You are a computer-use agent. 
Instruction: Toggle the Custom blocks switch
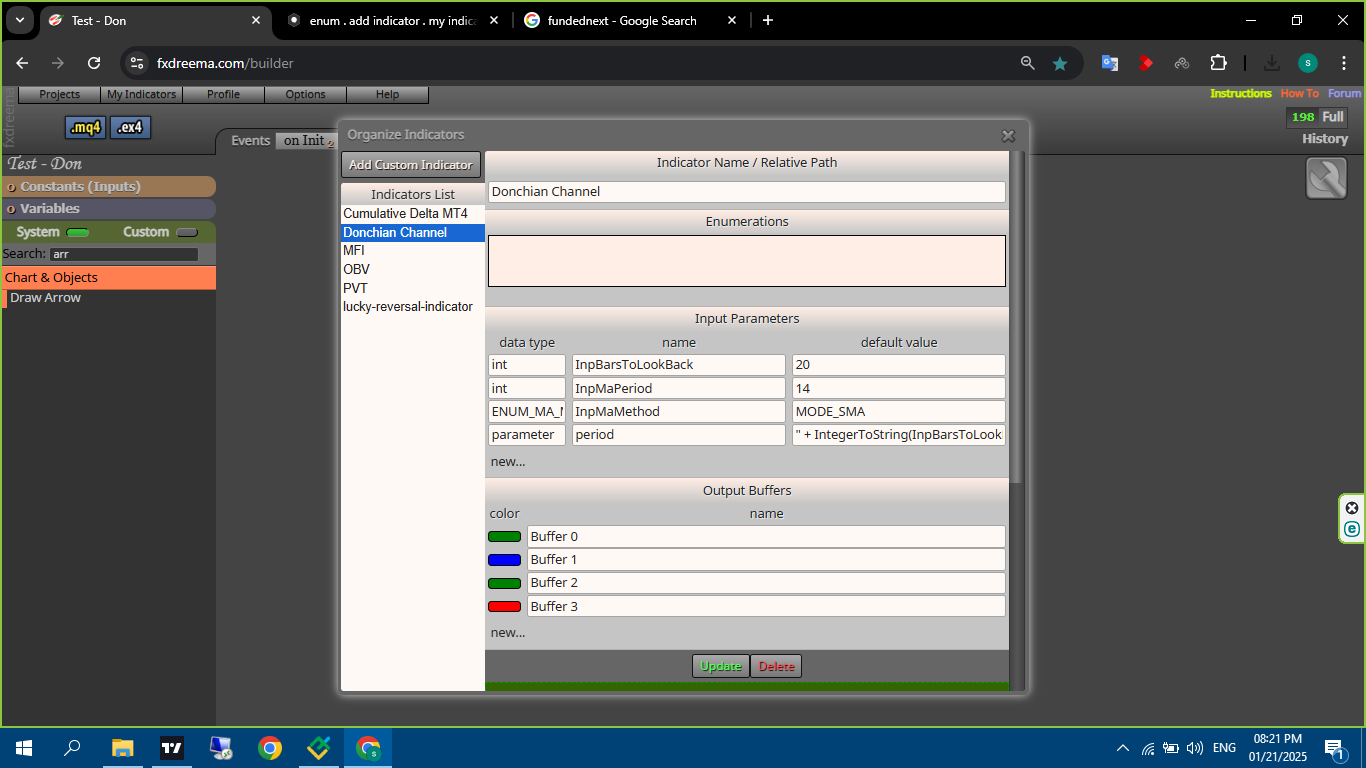(x=187, y=232)
